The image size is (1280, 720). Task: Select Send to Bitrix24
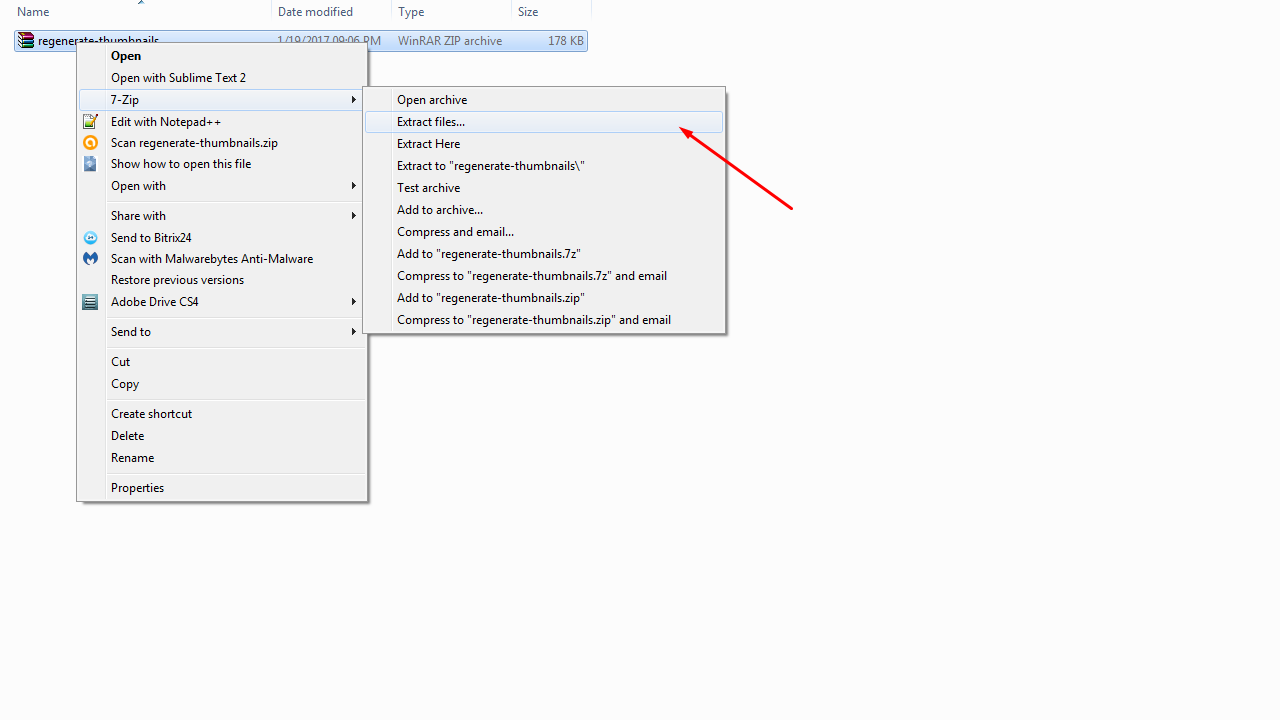pos(222,238)
